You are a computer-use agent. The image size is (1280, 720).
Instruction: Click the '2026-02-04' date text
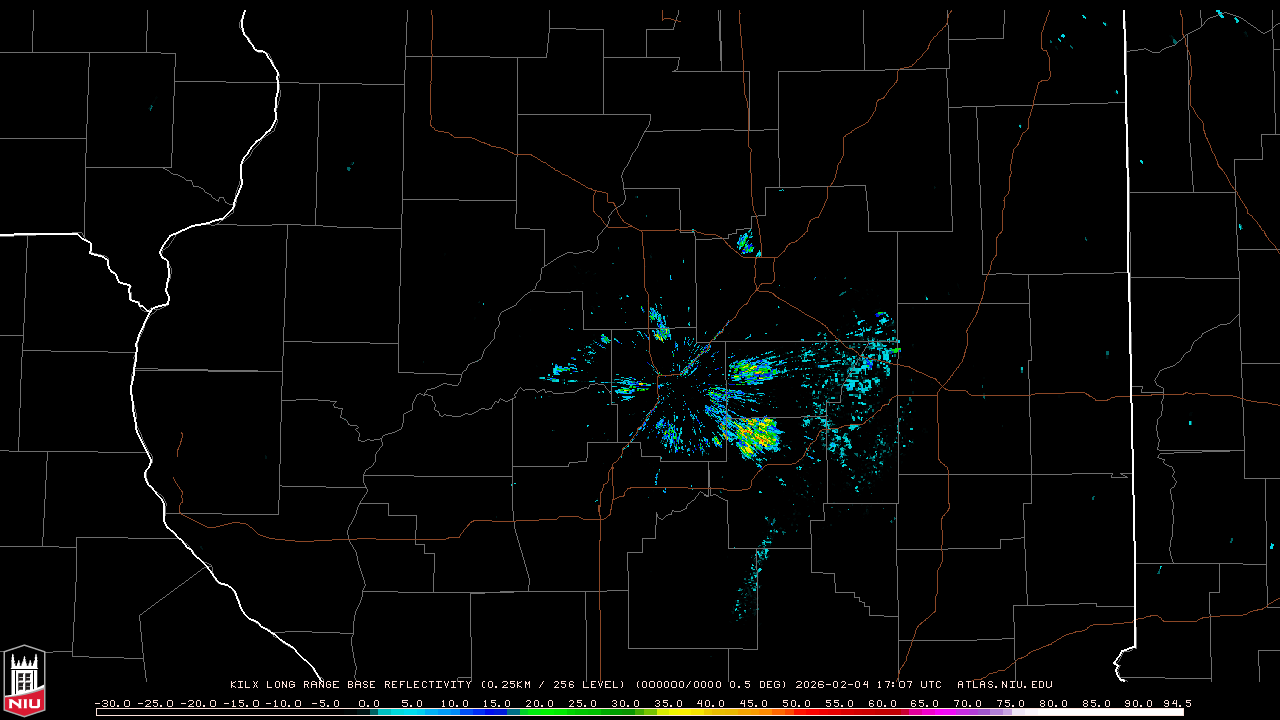click(x=832, y=685)
